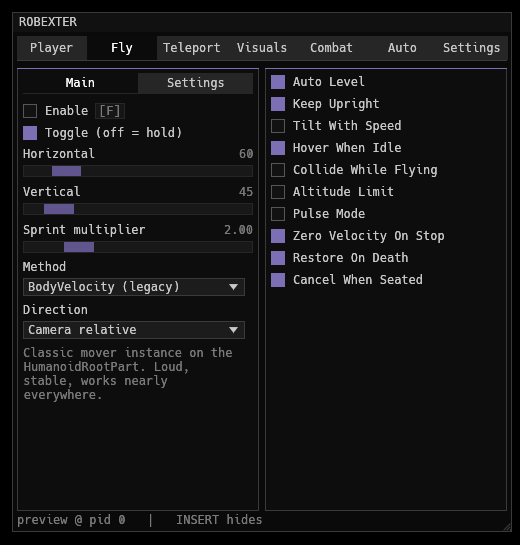Turn on Pulse Mode
This screenshot has height=545, width=520.
coord(278,214)
